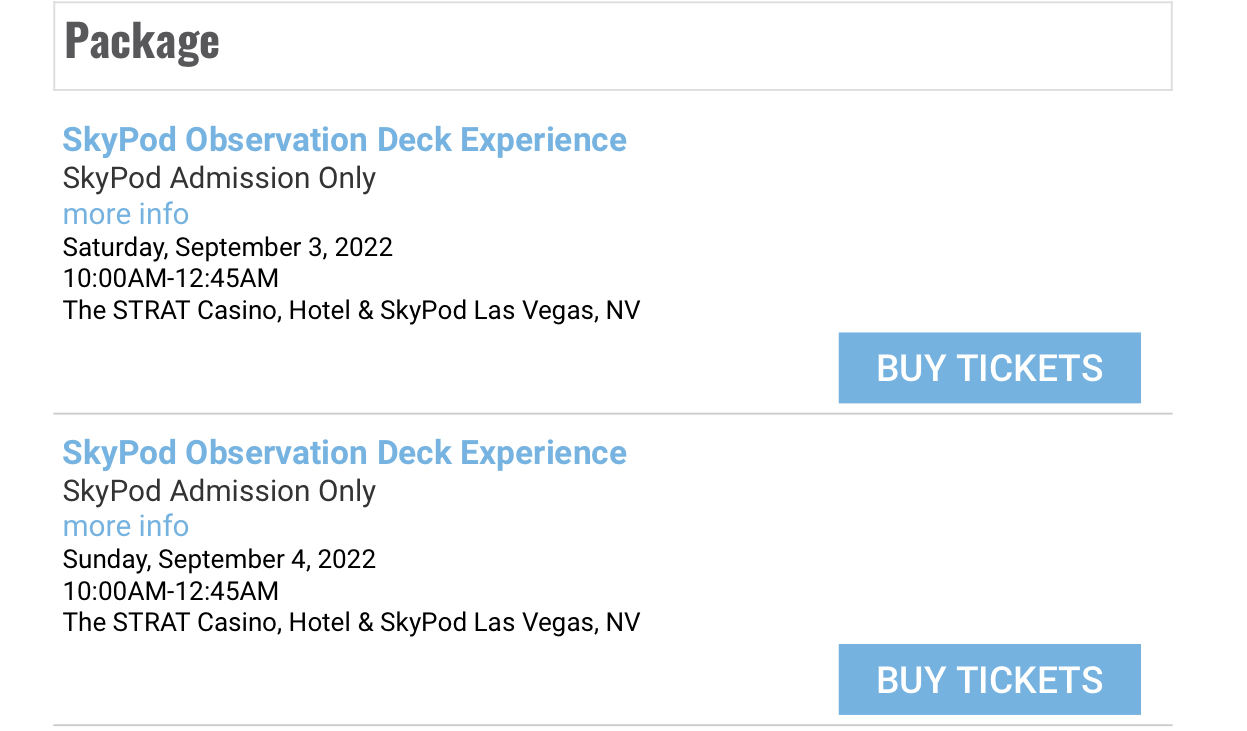Image resolution: width=1247 pixels, height=731 pixels.
Task: Click the Saturday listing's 10:00AM-12:45AM time
Action: coord(170,278)
